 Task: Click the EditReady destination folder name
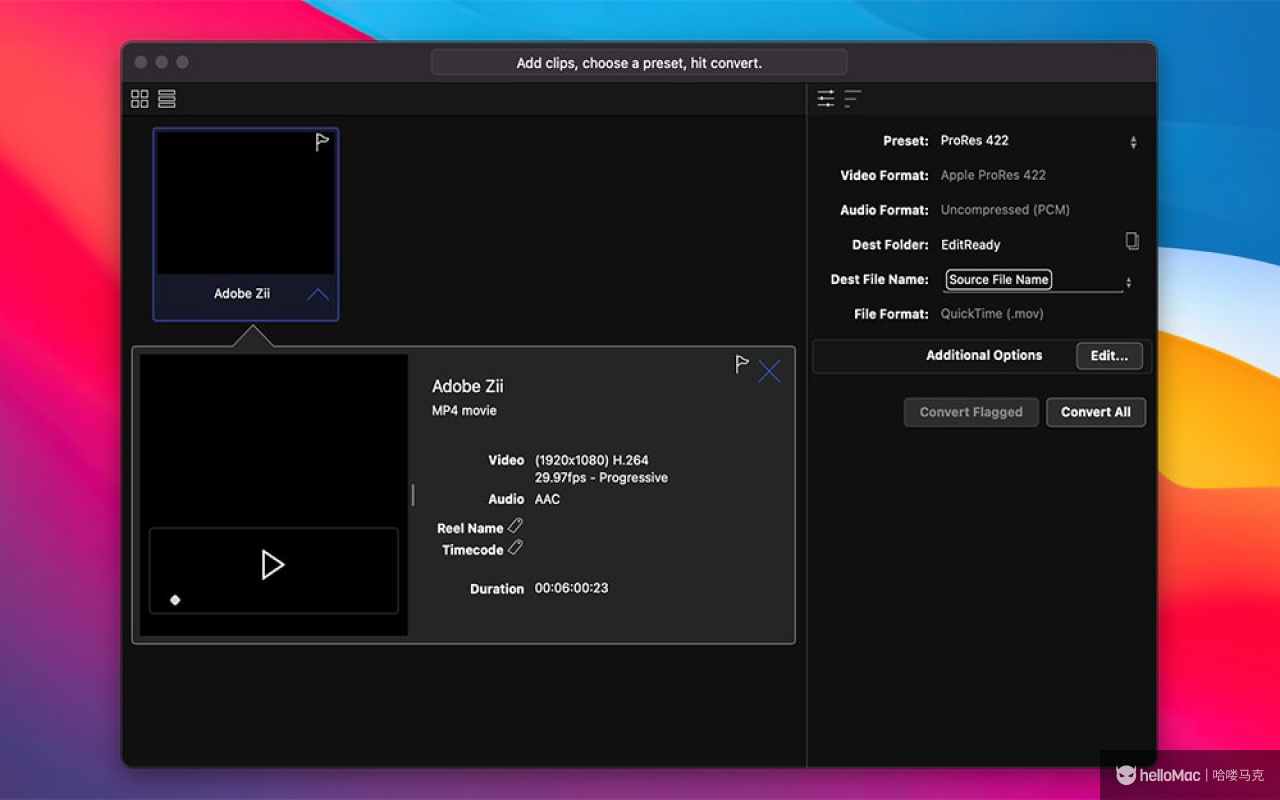click(970, 245)
